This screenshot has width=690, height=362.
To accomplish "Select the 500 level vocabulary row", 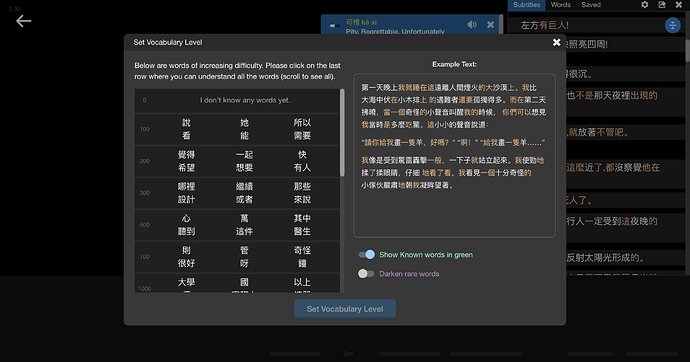I will (x=237, y=225).
